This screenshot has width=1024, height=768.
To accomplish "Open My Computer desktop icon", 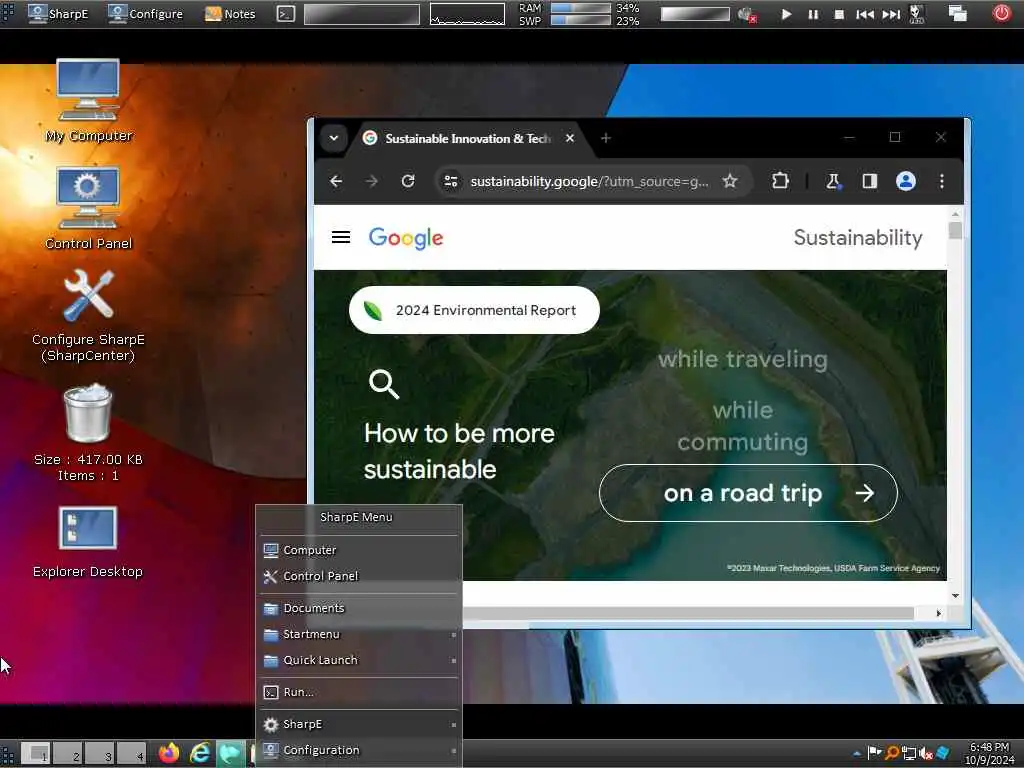I will 88,100.
